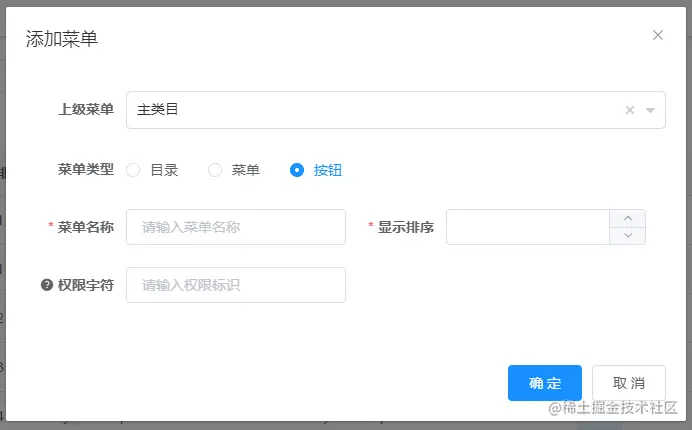The height and width of the screenshot is (430, 692).
Task: Select the 菜单 radio button
Action: 215,170
